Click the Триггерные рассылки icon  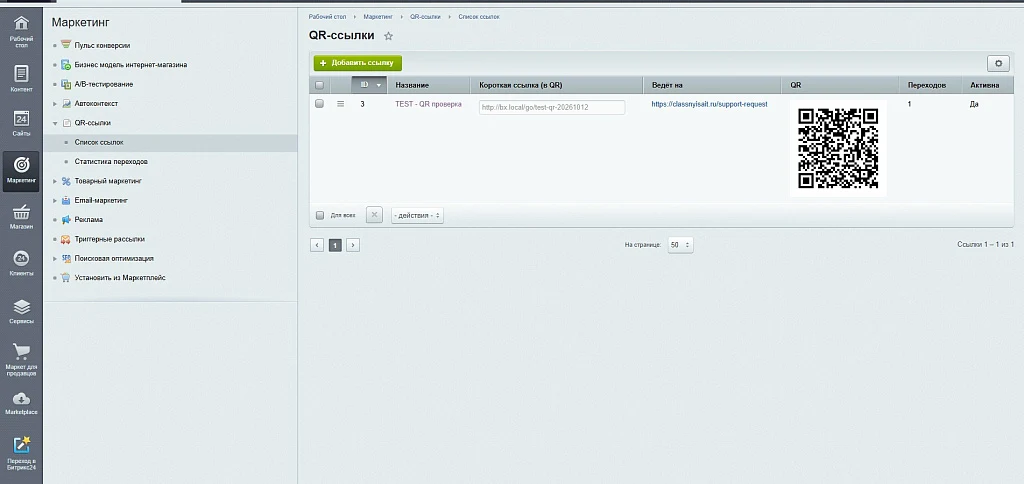click(x=66, y=239)
